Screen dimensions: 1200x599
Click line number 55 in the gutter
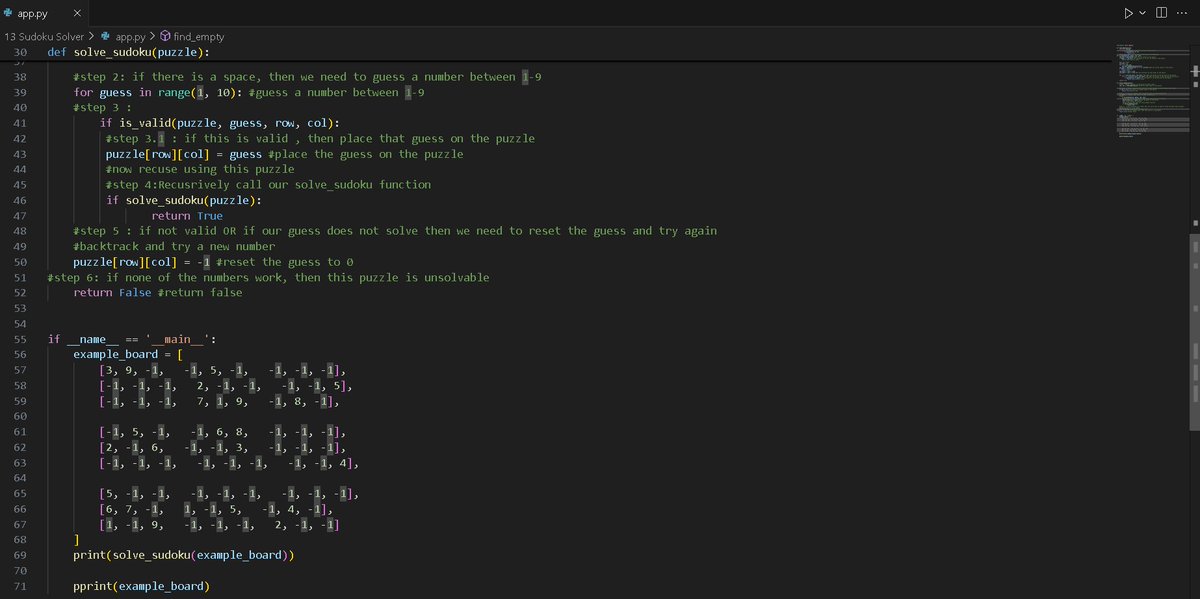[x=20, y=339]
